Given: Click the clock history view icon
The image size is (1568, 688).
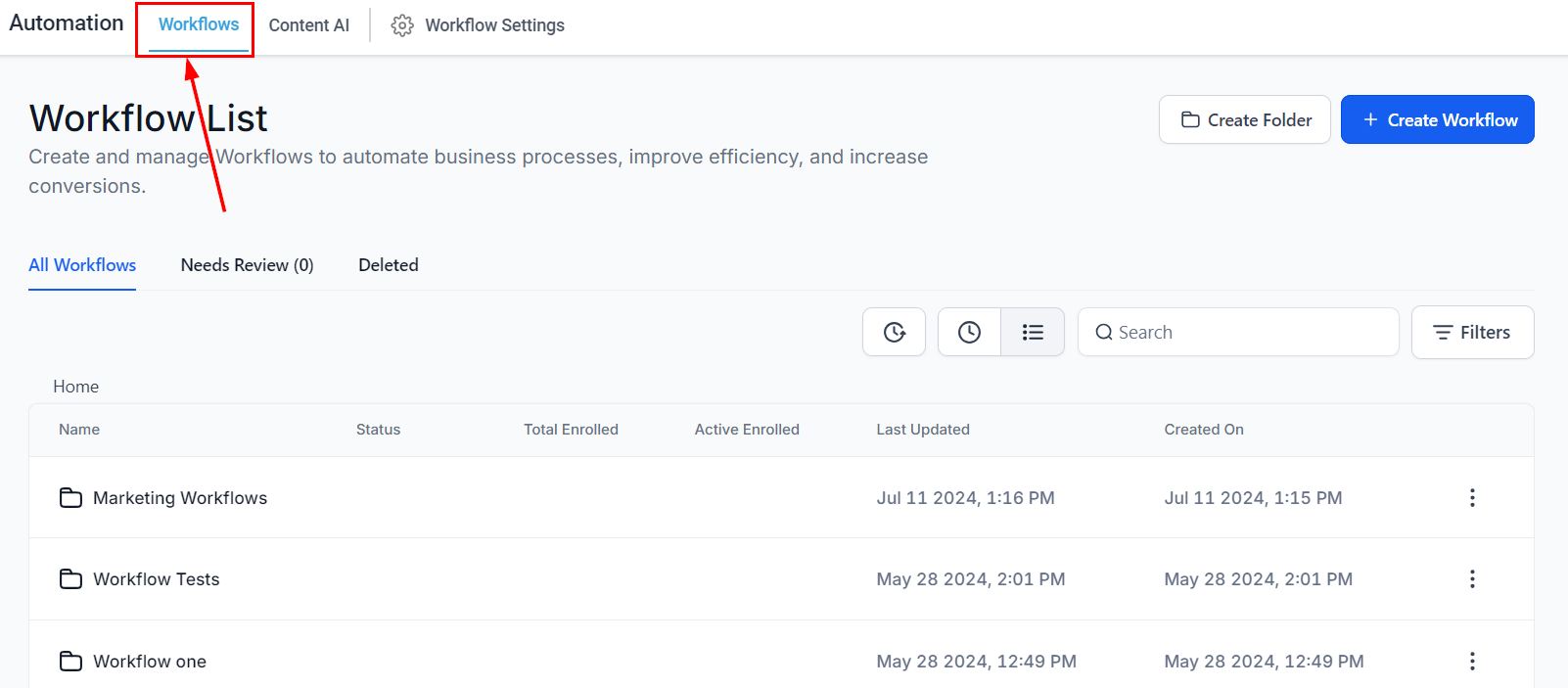Looking at the screenshot, I should pos(969,333).
